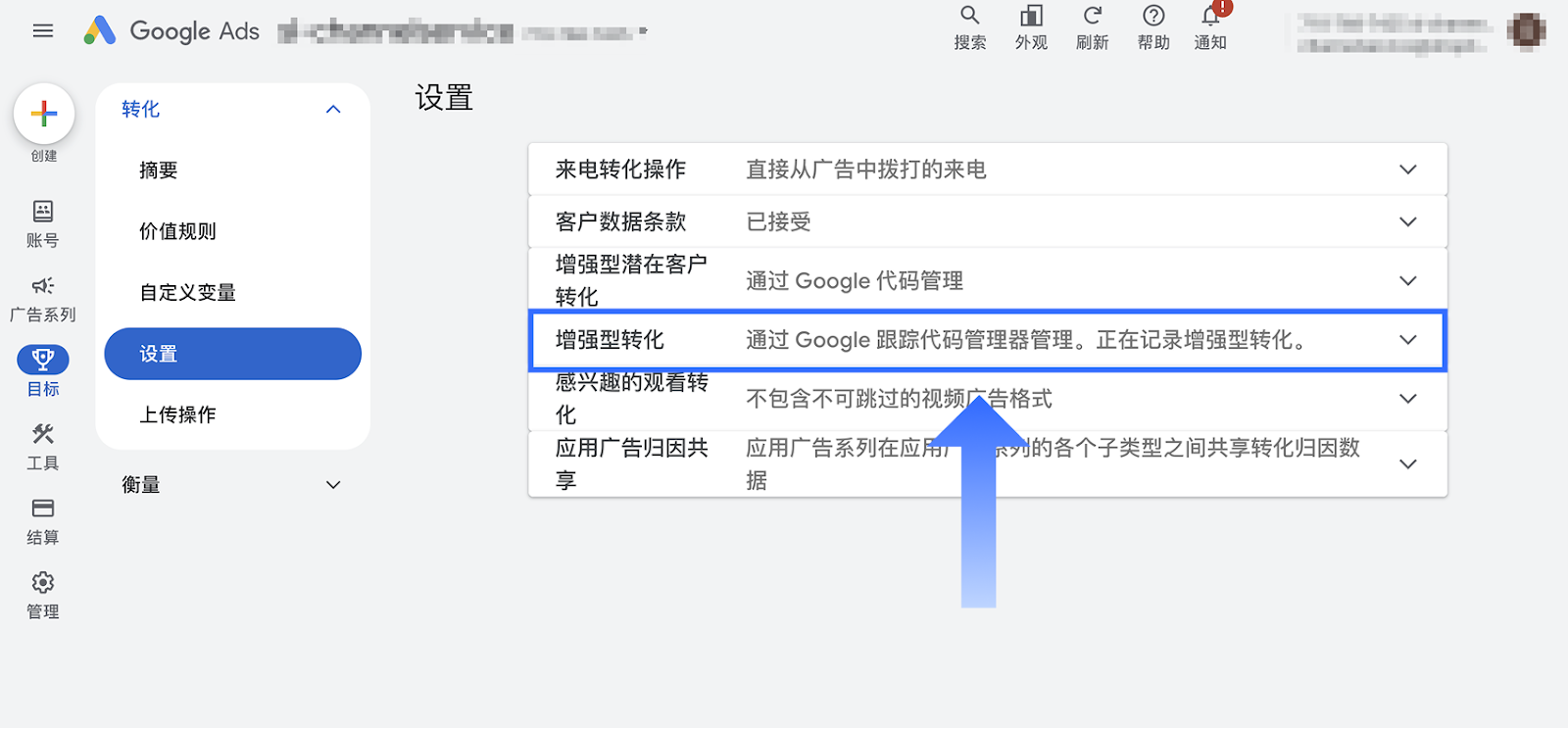Open the 上传操作 menu item
This screenshot has width=1568, height=729.
pos(177,414)
